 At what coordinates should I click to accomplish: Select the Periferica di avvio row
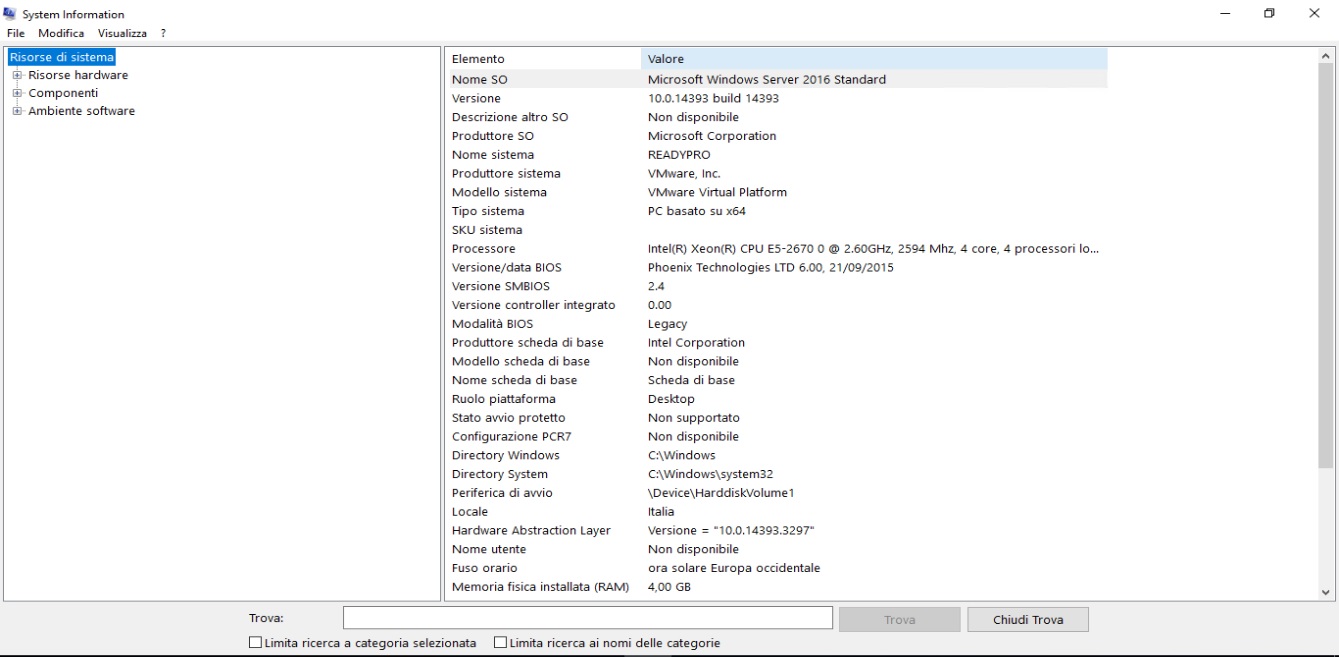point(776,493)
